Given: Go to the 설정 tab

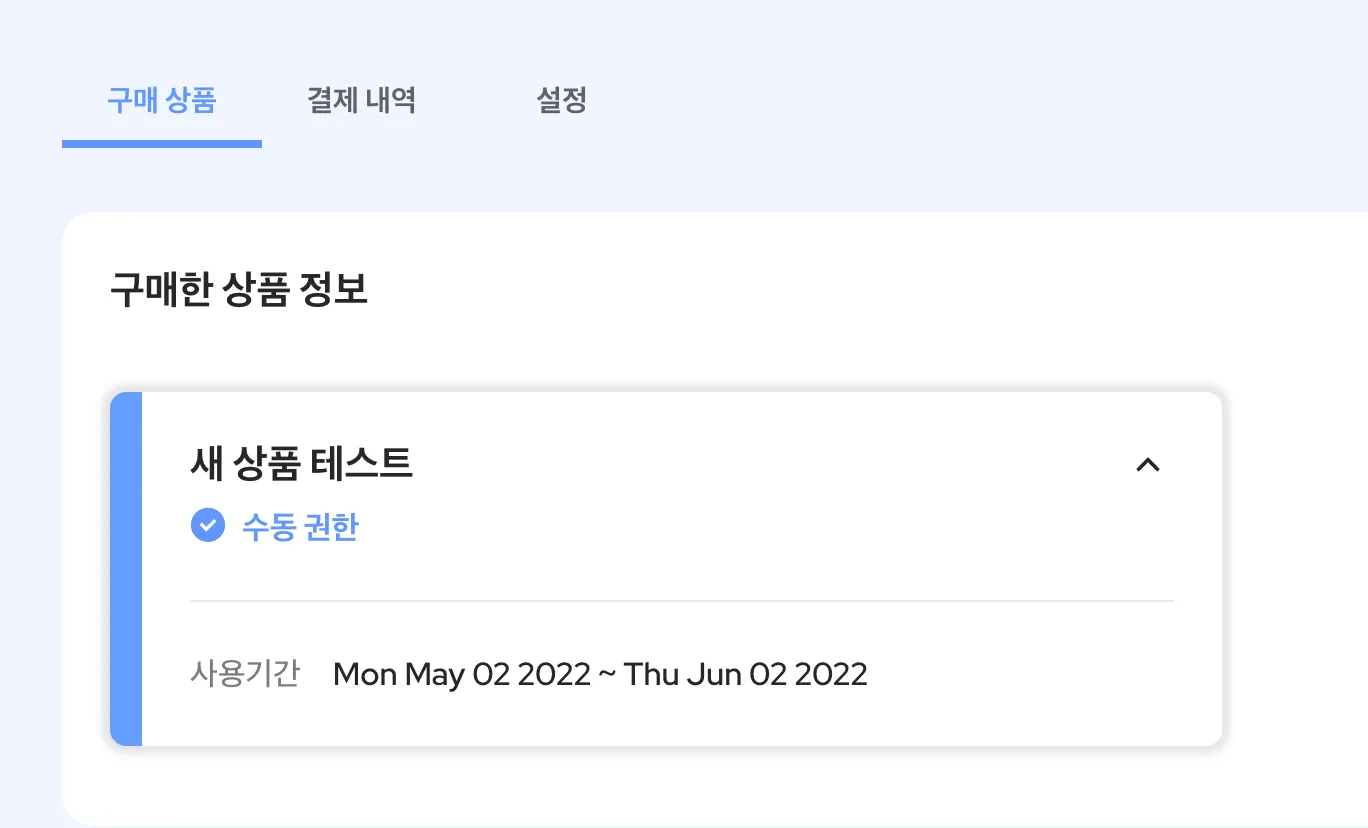Looking at the screenshot, I should tap(561, 100).
